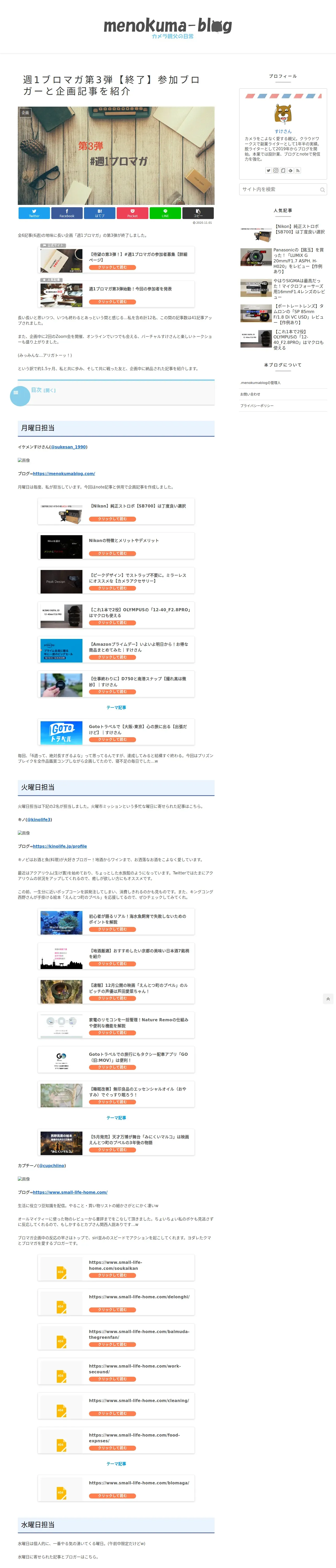Open the すけさん profile name link
The height and width of the screenshot is (1568, 336).
pos(283,131)
